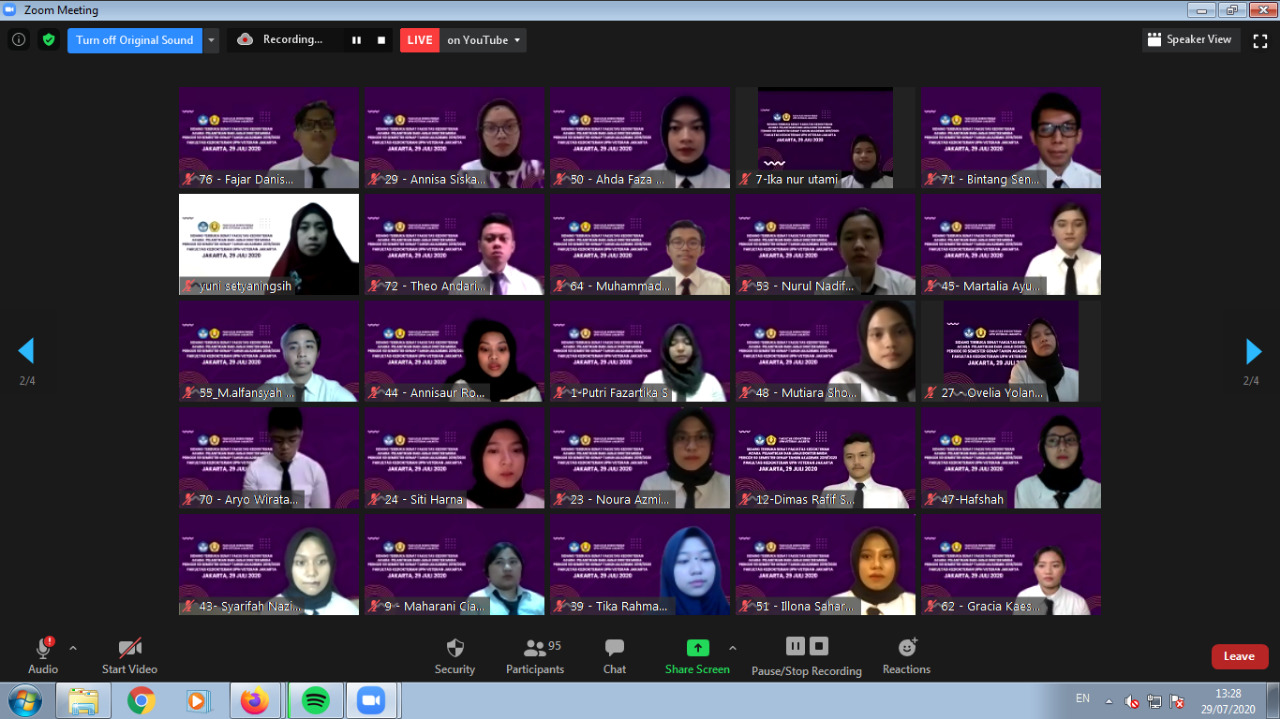Pause the meeting recording via top toolbar

[355, 40]
